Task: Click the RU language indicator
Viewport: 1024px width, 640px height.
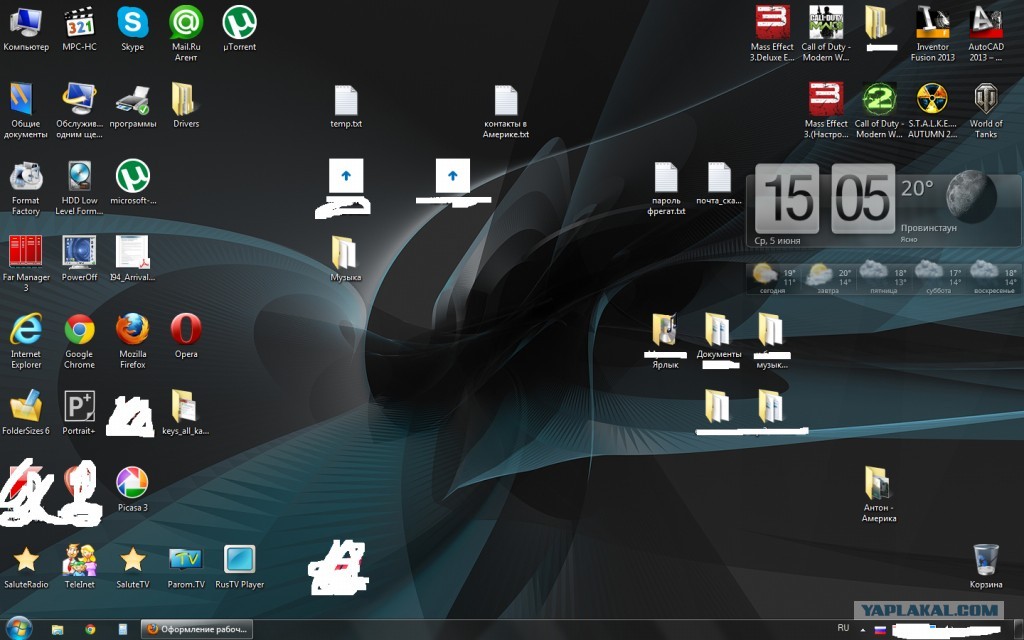Action: coord(843,629)
